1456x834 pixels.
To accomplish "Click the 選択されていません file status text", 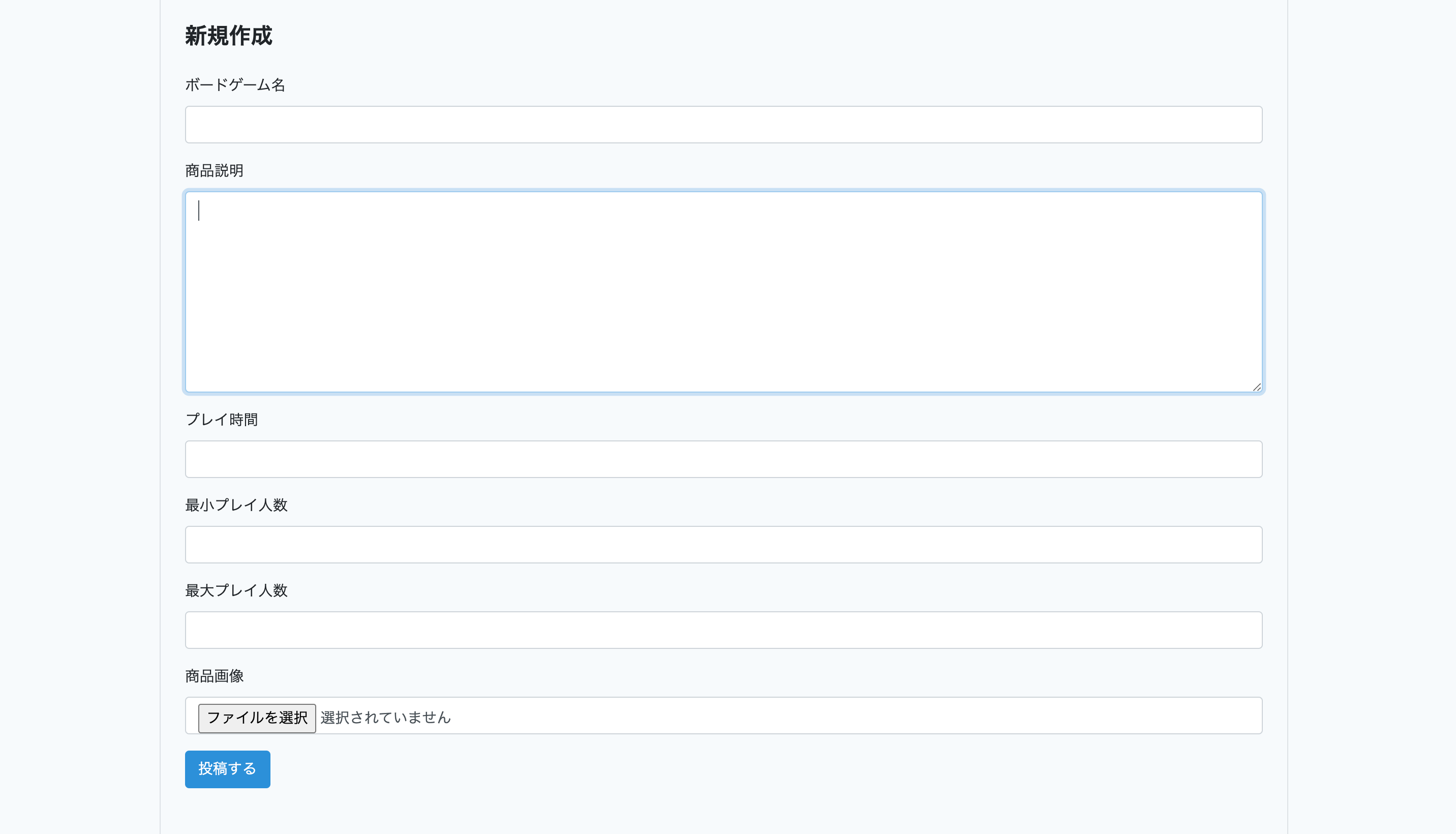I will [385, 717].
